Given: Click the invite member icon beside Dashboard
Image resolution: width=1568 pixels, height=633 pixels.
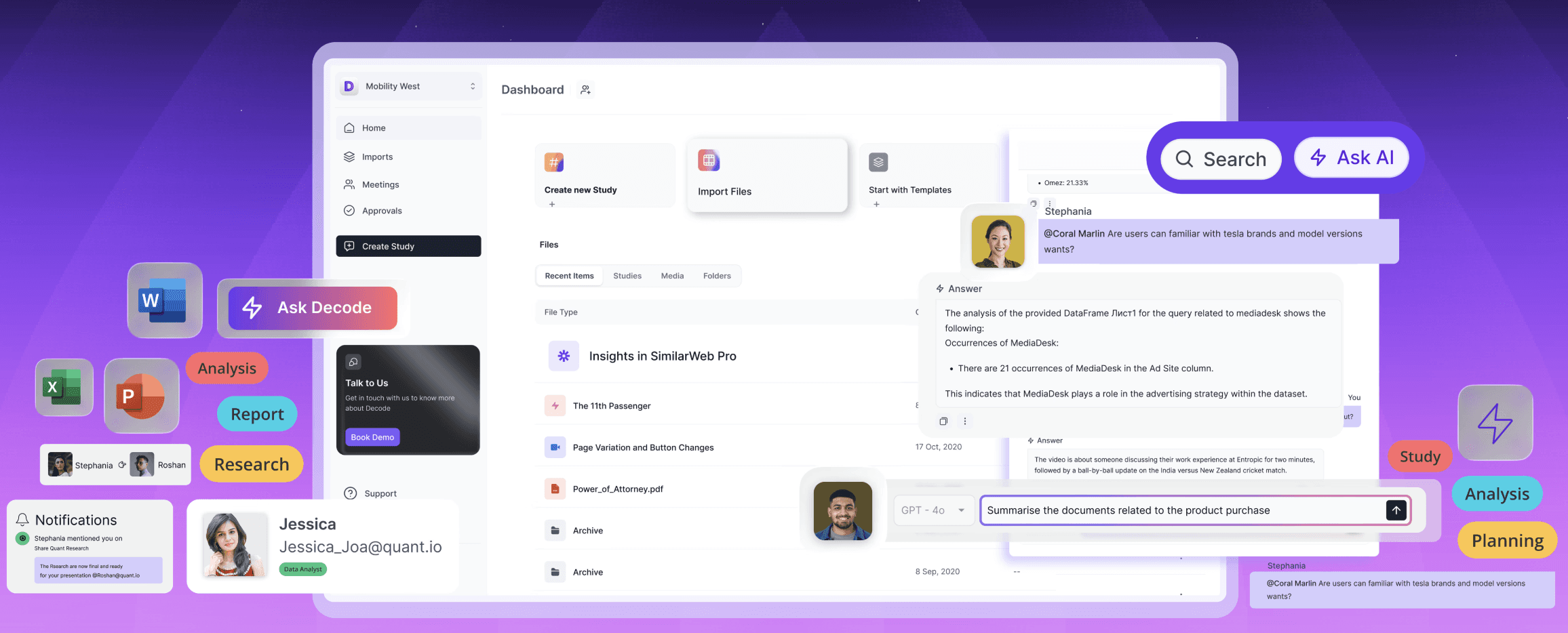Looking at the screenshot, I should coord(585,89).
